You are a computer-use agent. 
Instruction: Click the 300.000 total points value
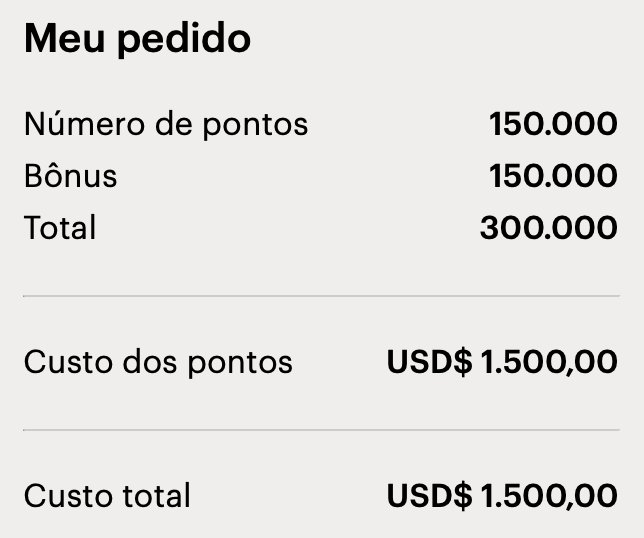click(x=549, y=228)
